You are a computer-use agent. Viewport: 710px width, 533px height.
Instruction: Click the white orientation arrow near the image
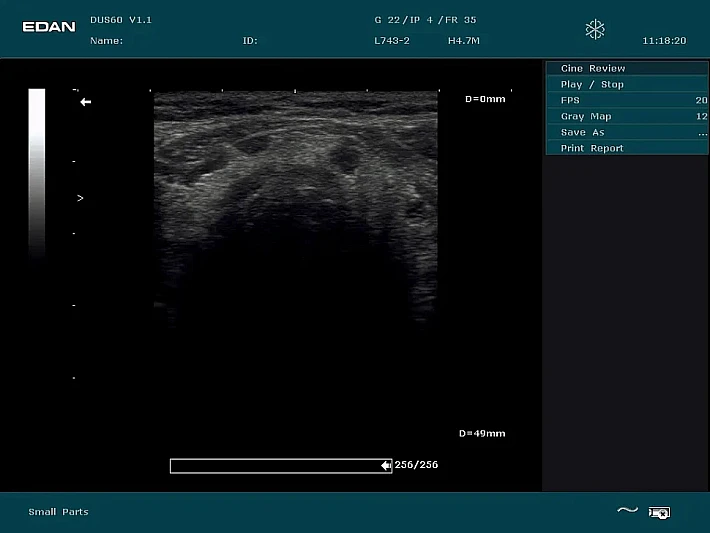[86, 102]
